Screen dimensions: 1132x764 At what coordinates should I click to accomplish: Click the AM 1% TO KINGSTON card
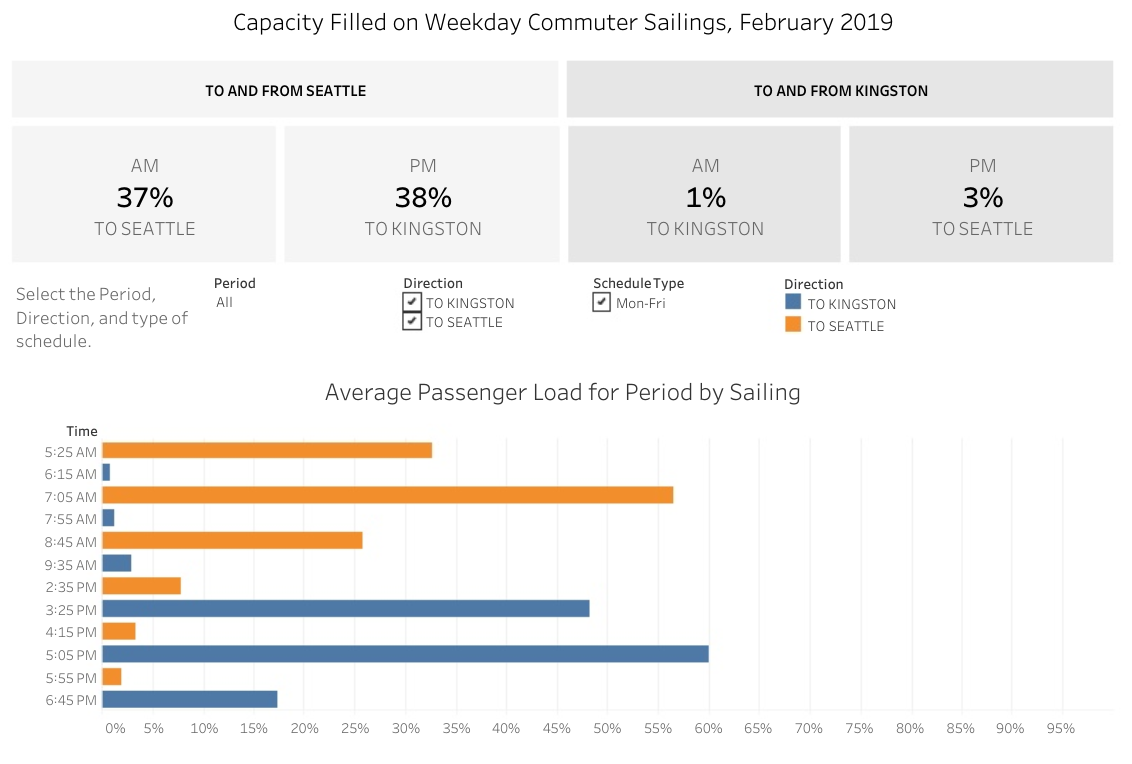pos(705,193)
